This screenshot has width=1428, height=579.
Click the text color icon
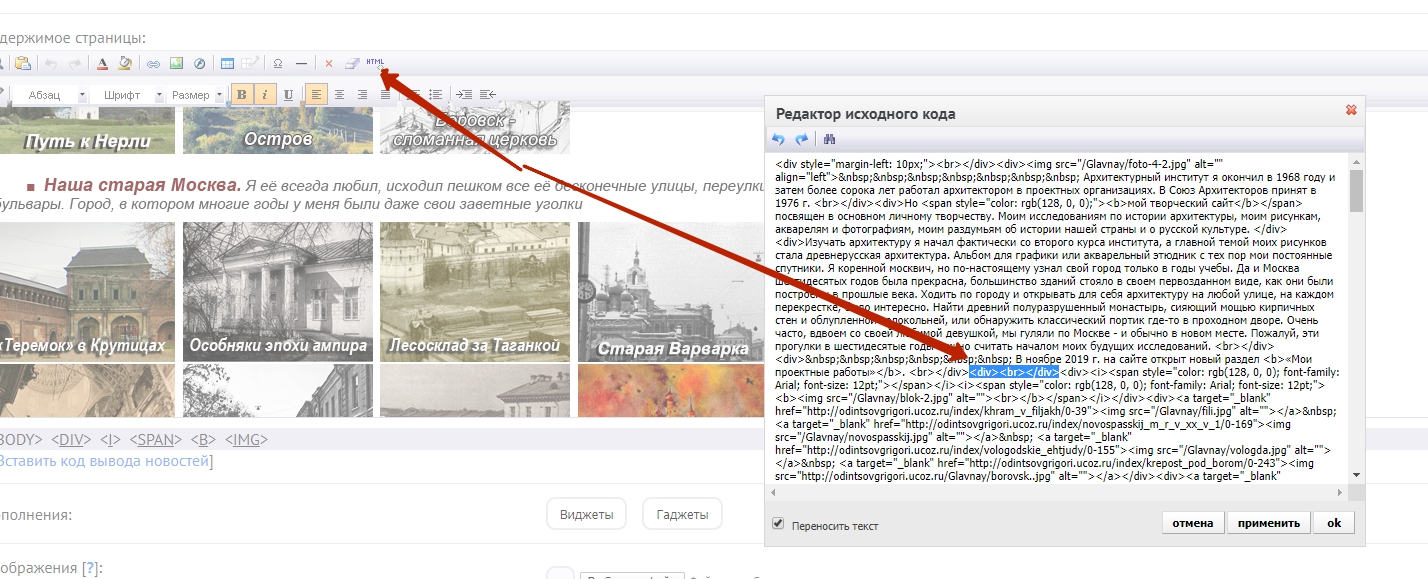(102, 64)
